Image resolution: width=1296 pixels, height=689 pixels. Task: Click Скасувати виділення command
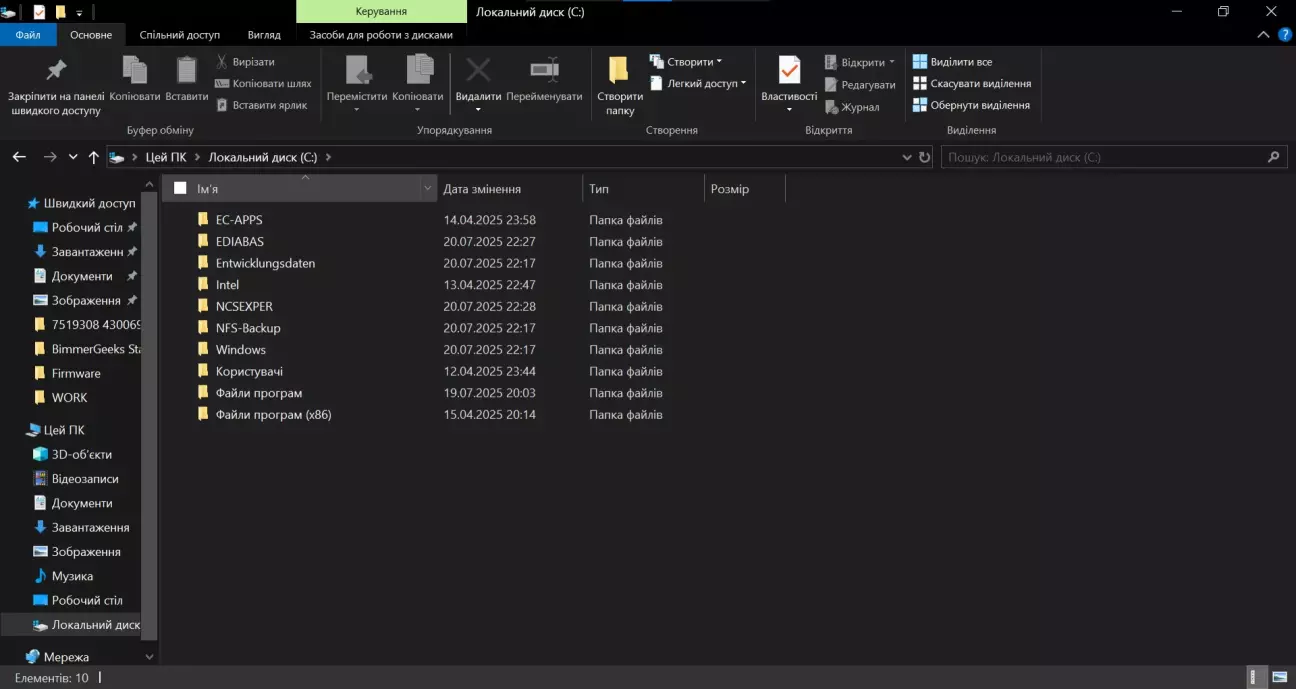coord(972,83)
